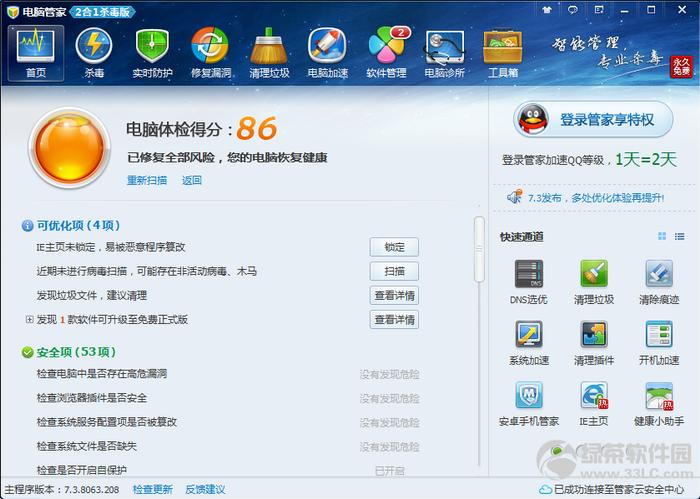Click the 返回 back link
Viewport: 700px width, 499px height.
pyautogui.click(x=192, y=180)
